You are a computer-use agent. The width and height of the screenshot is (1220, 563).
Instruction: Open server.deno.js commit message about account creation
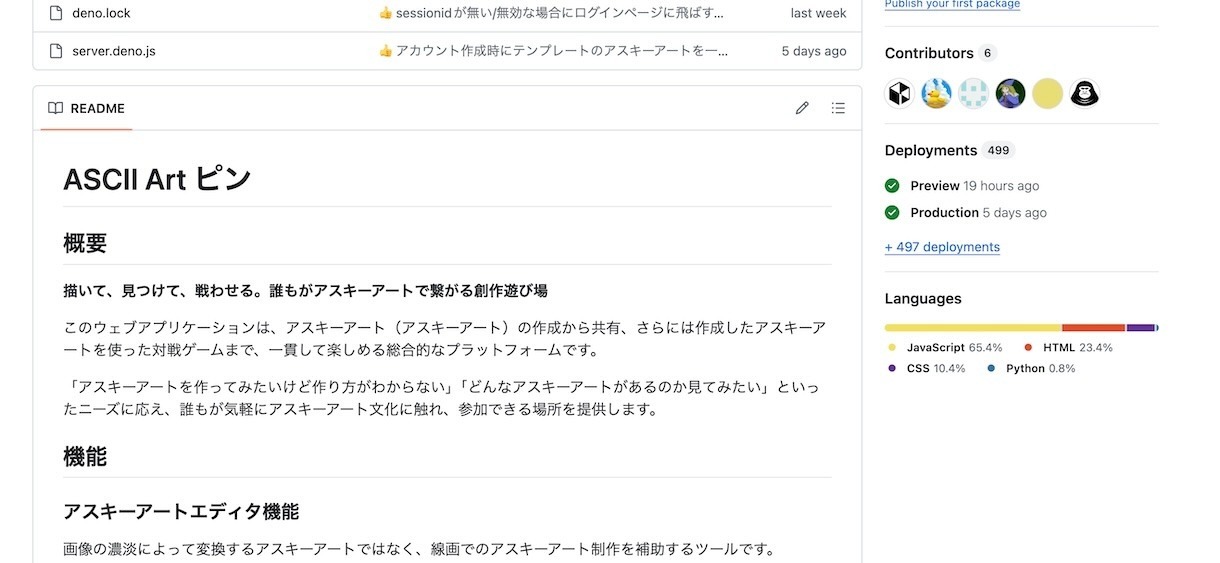(553, 50)
